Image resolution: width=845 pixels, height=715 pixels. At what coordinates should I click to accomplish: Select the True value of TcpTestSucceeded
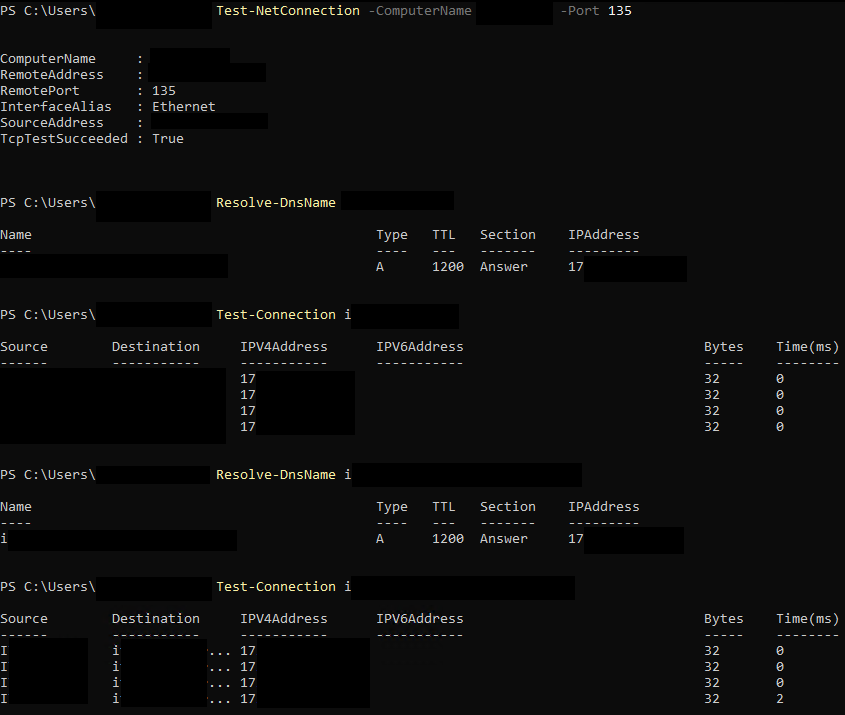[168, 138]
